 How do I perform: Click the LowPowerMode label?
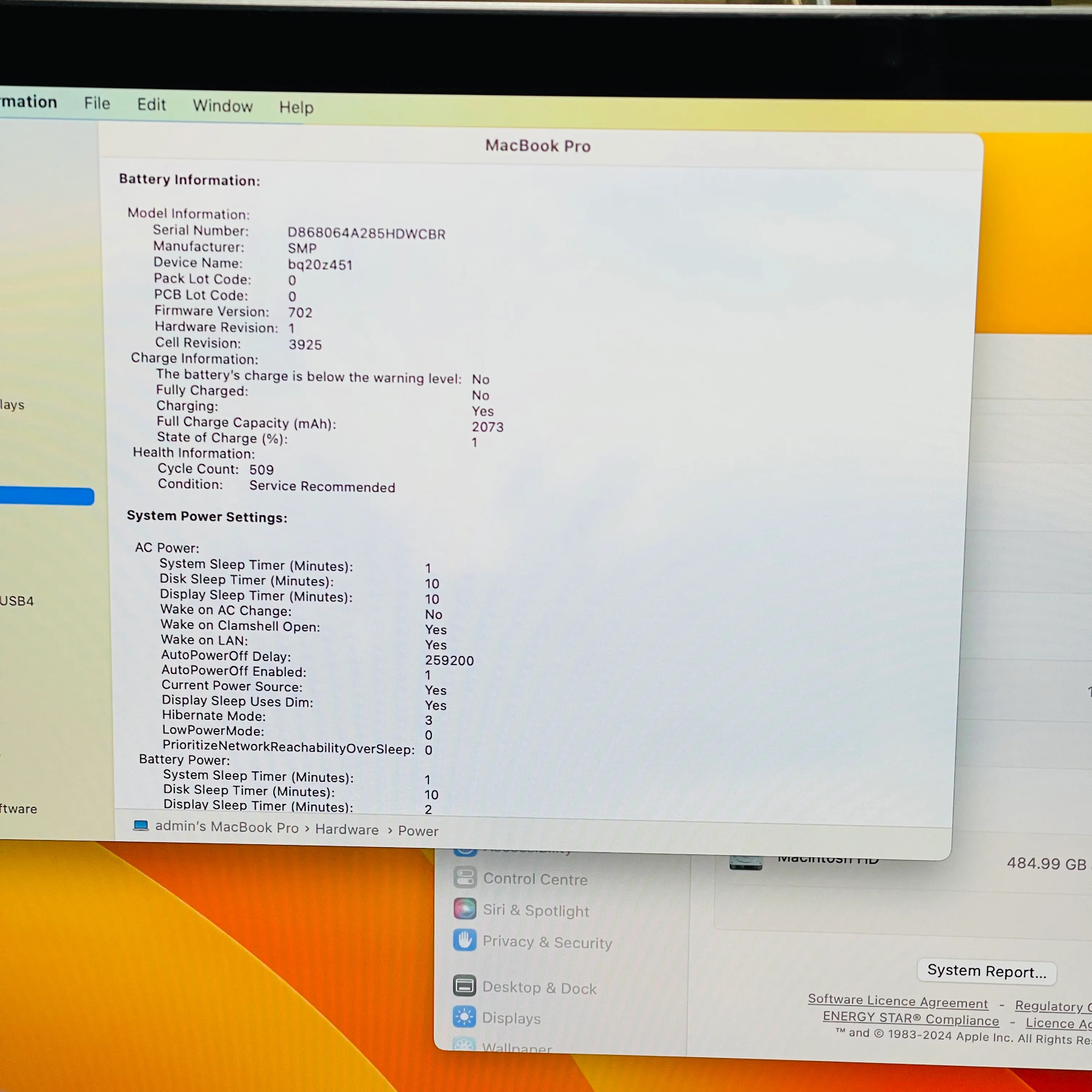pos(213,731)
